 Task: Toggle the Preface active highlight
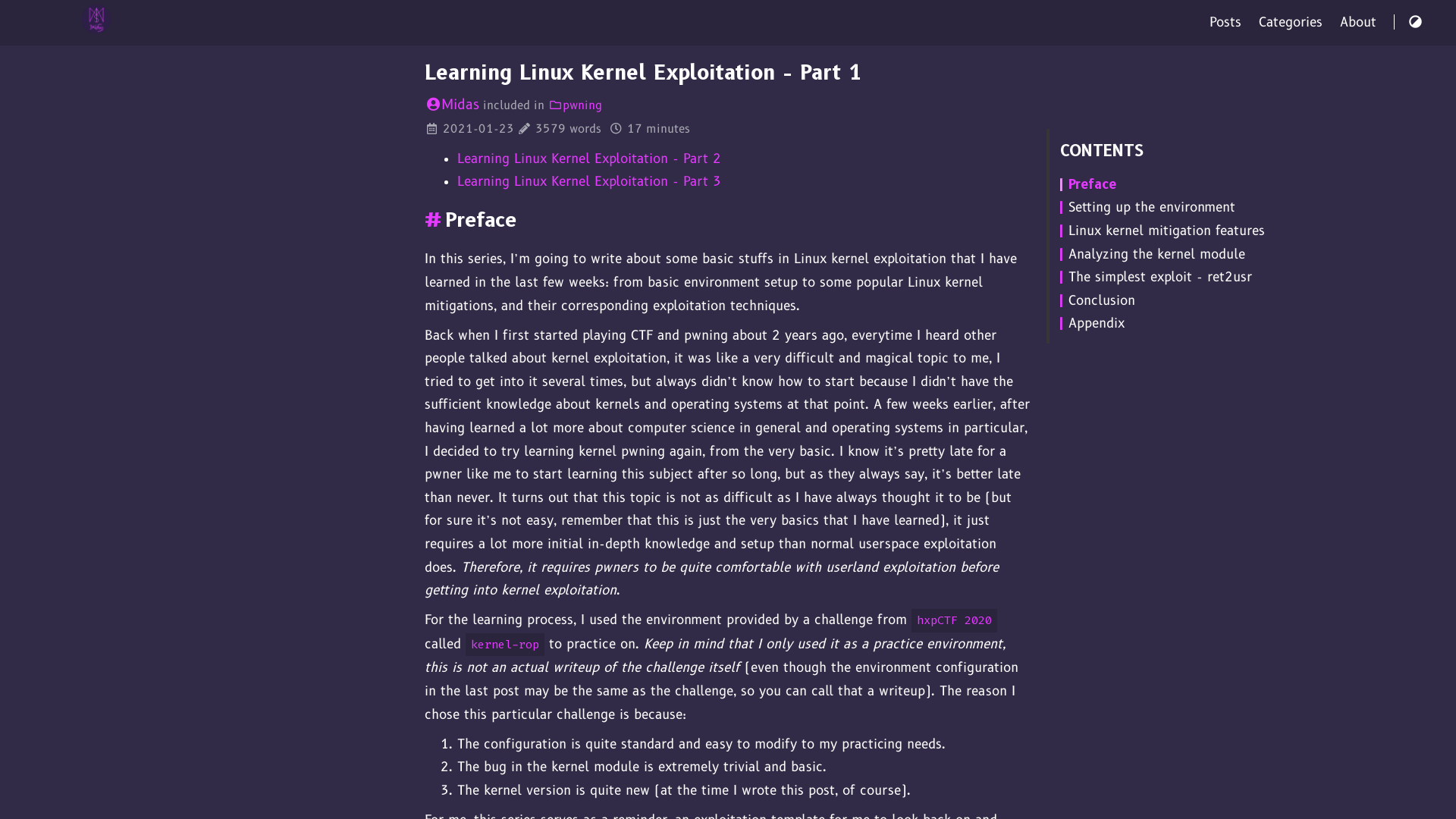tap(1092, 184)
